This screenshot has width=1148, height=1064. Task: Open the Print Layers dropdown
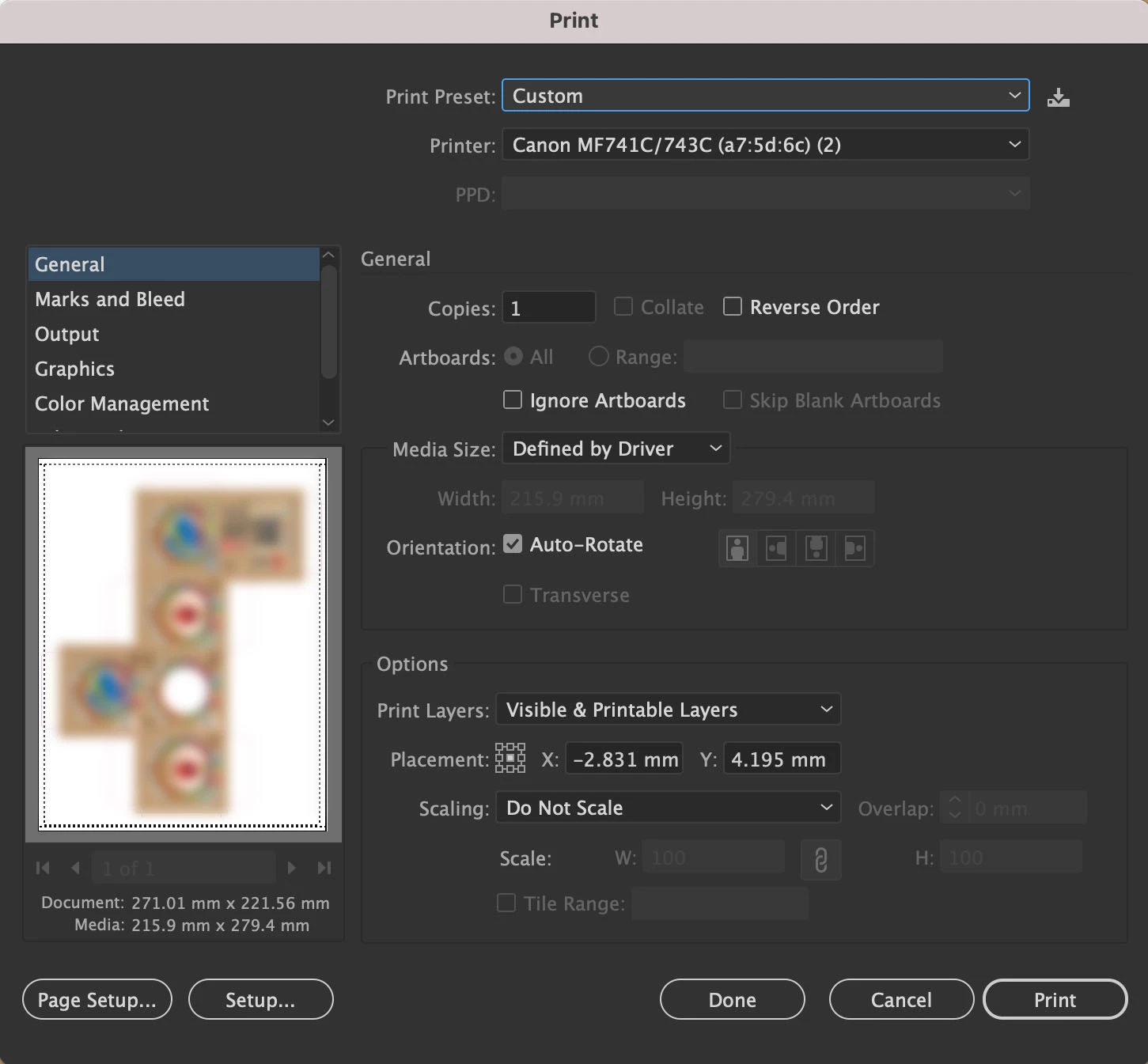click(668, 710)
